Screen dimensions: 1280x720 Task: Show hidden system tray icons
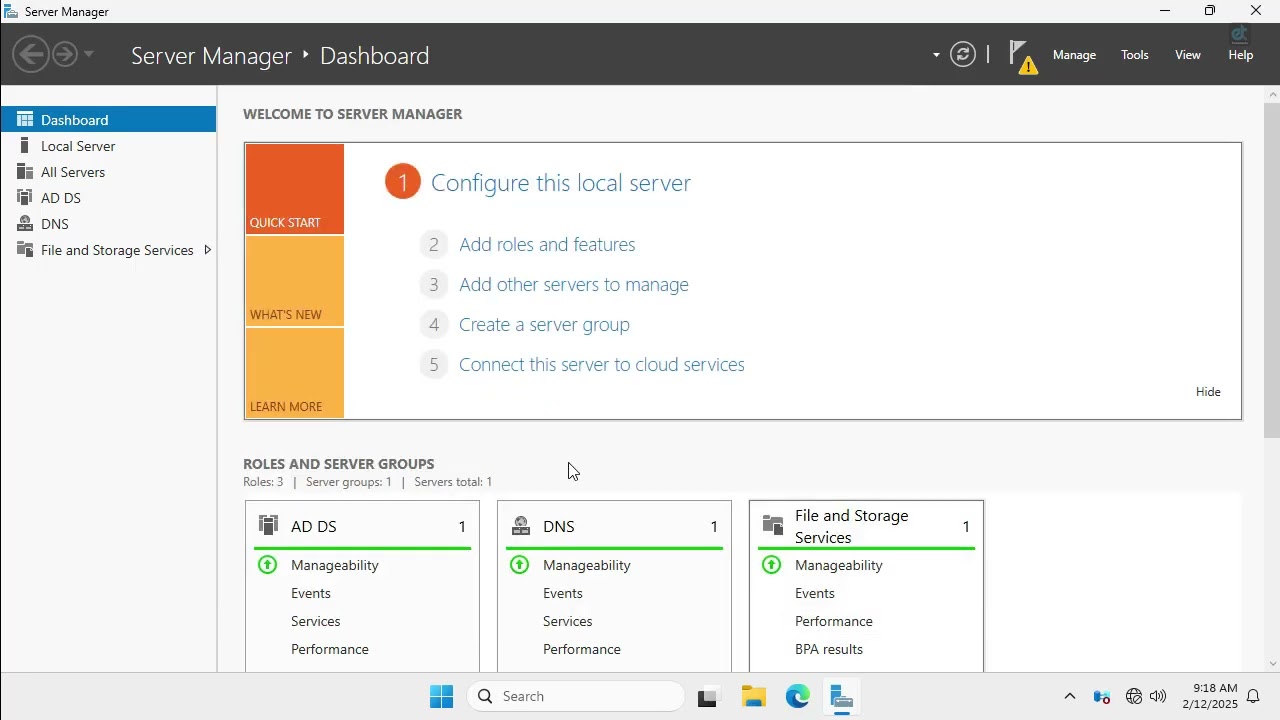coord(1069,696)
